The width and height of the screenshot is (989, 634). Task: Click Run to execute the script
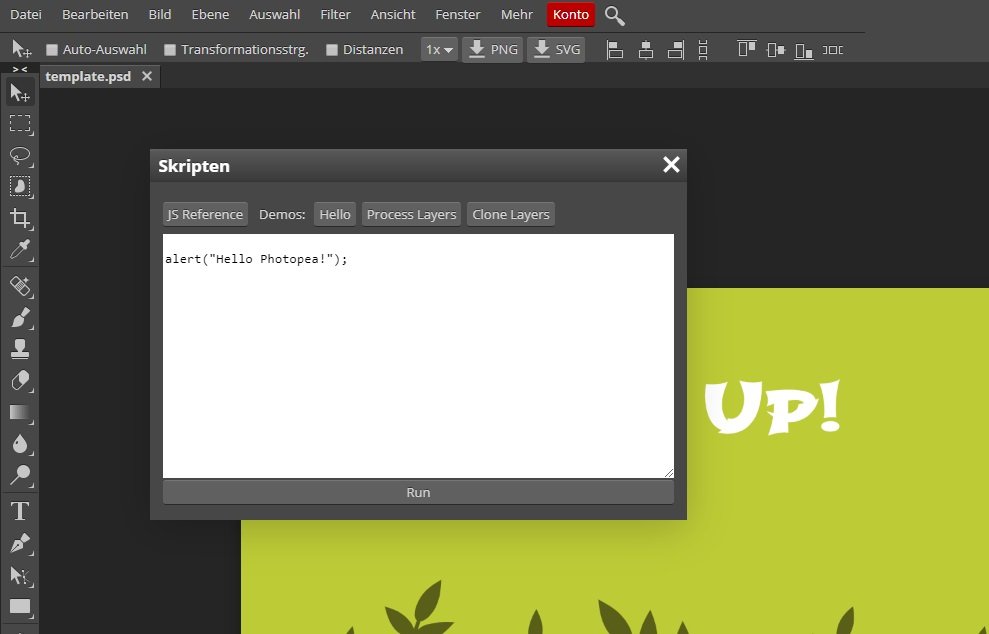click(x=418, y=493)
